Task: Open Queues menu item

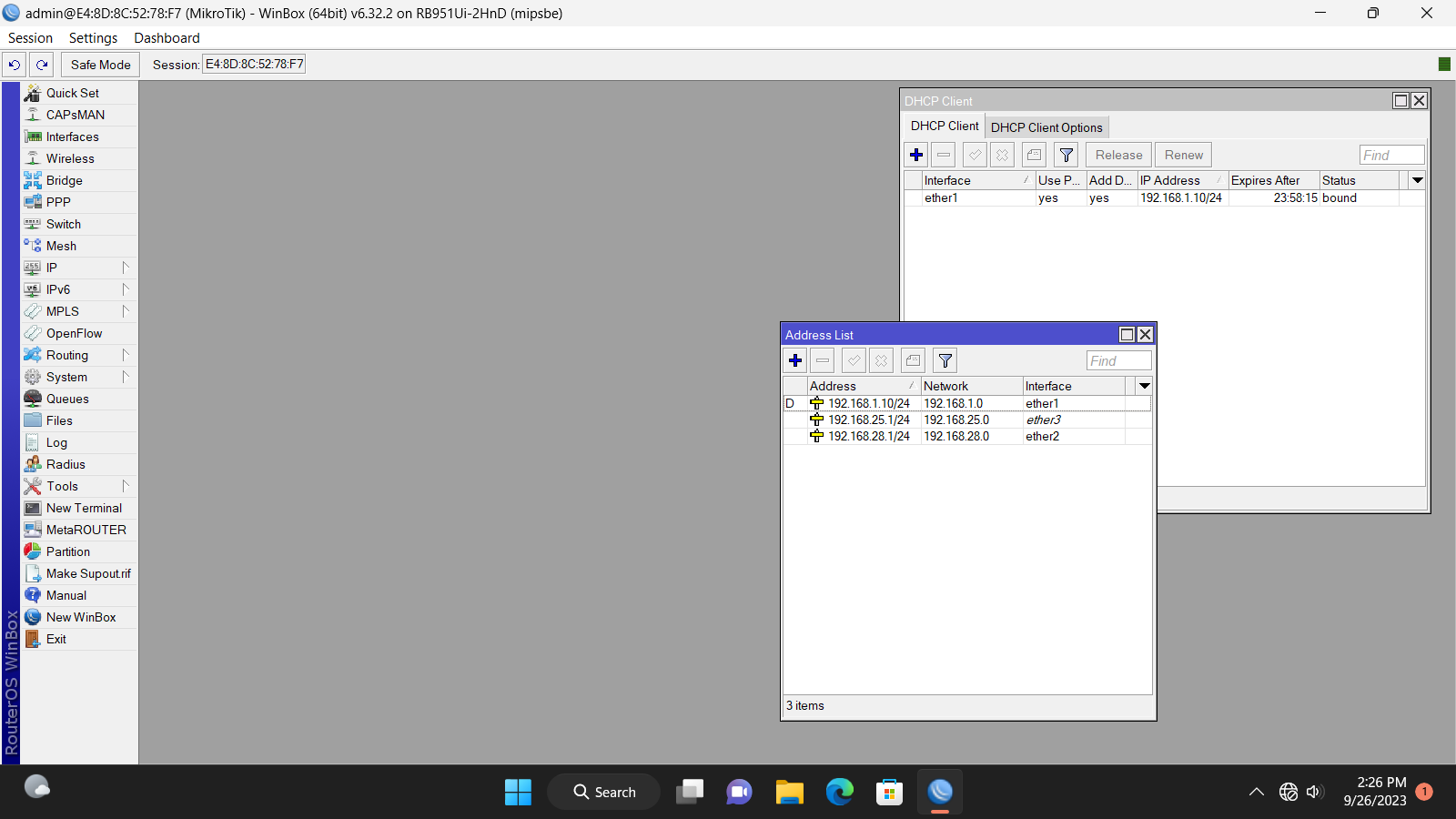Action: click(79, 399)
